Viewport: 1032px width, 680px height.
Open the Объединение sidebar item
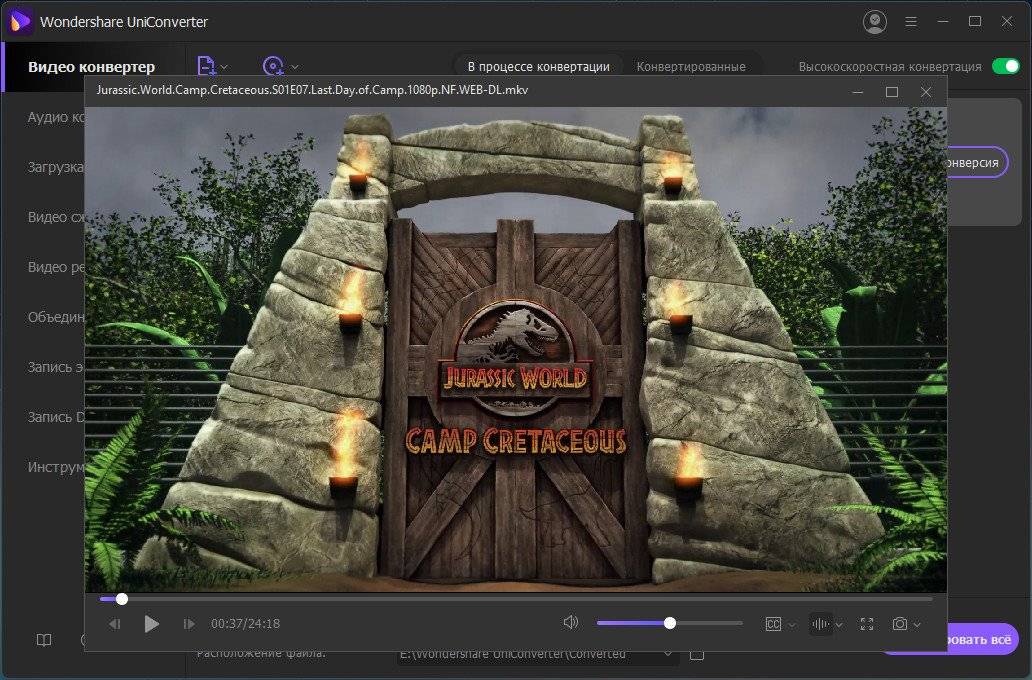click(56, 317)
